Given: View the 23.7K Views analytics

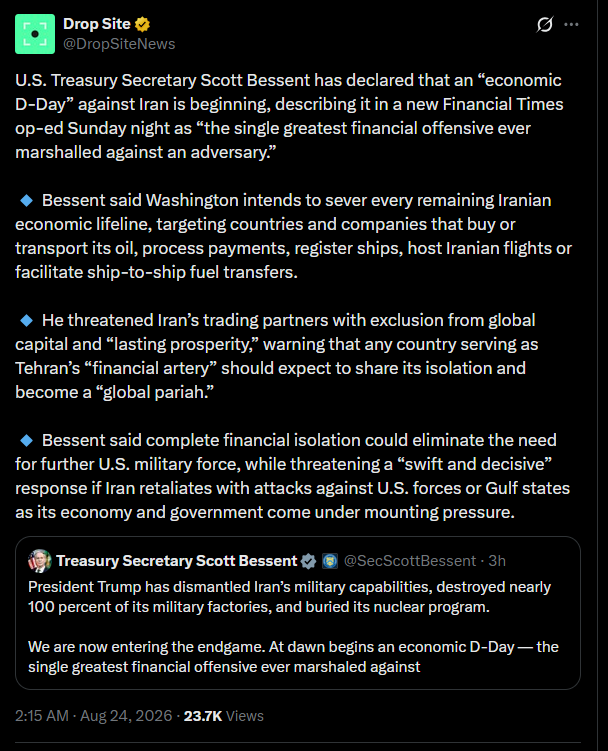Looking at the screenshot, I should [224, 716].
